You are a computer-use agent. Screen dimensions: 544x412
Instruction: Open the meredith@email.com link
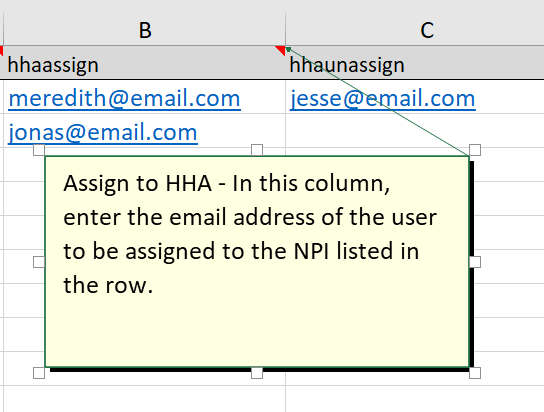point(124,98)
